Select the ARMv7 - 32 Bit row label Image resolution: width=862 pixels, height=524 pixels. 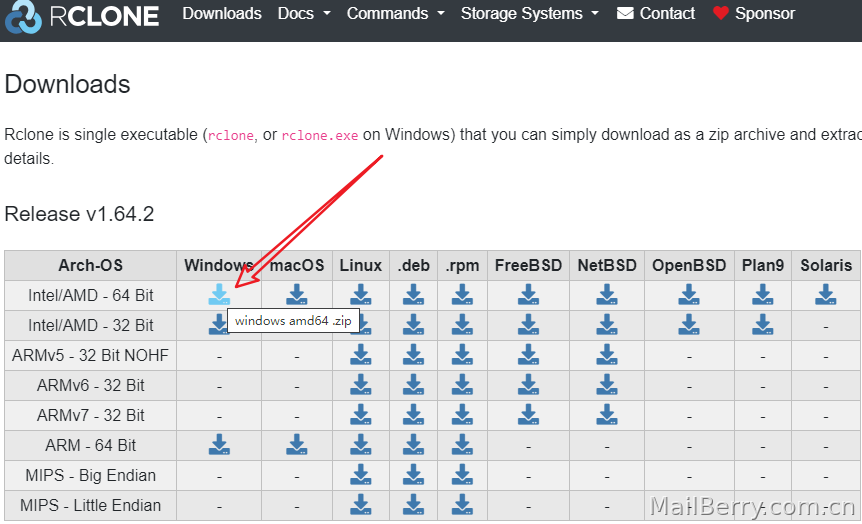(x=91, y=416)
